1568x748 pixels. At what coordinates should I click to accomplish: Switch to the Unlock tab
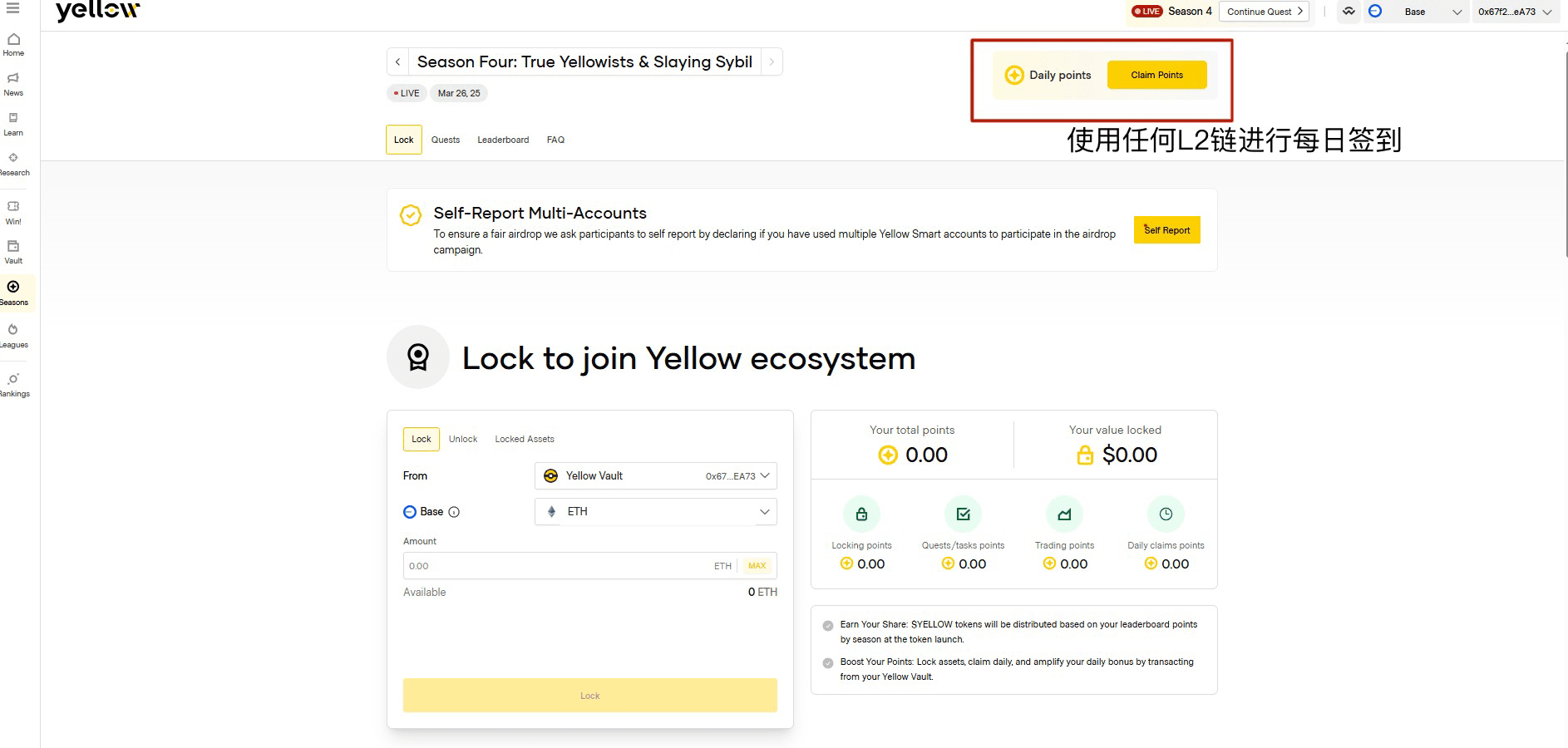pos(463,439)
